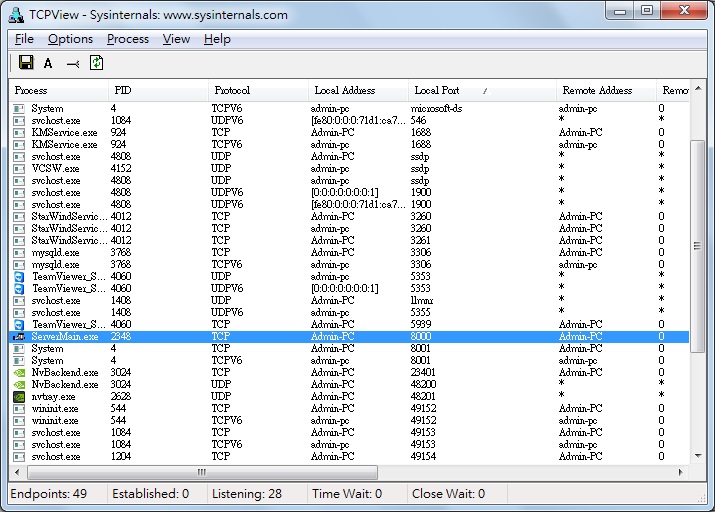Screen dimensions: 715x512
Task: Click the NvBackend.exe icon on port 23401 row
Action: [19, 372]
